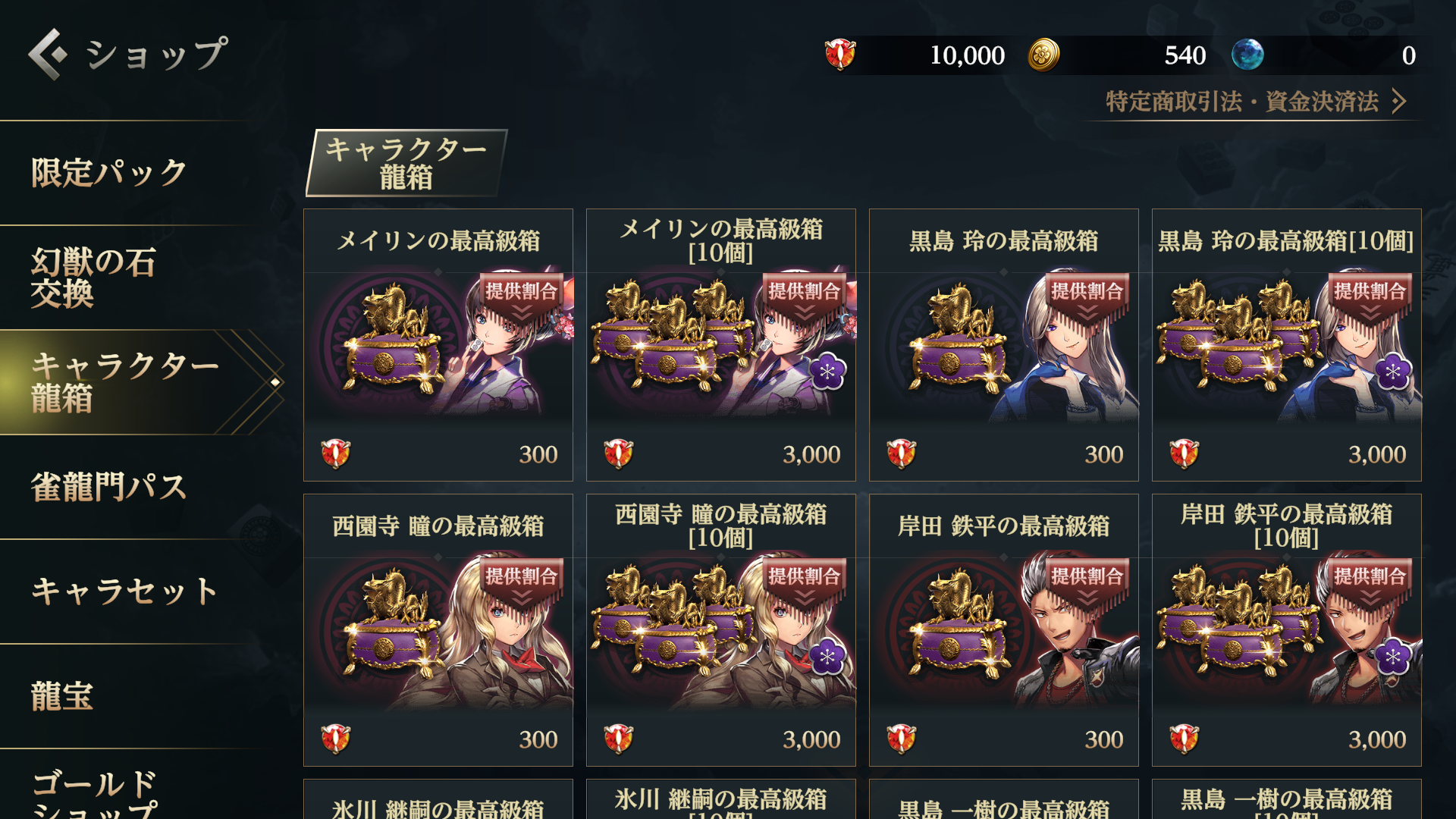Expand 提供割合 on 岸田 鉄平の最高級箱[10個]

[x=1370, y=584]
